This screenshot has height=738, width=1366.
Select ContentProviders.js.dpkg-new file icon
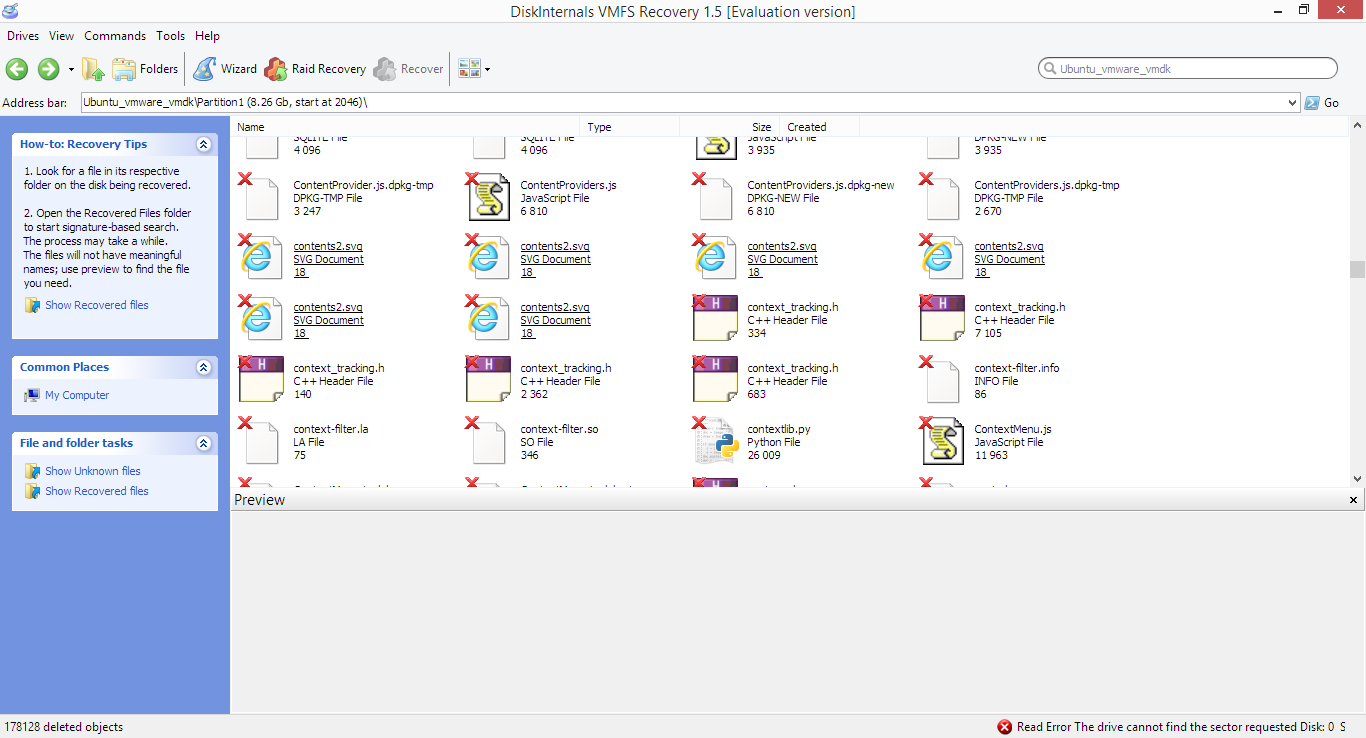pos(716,198)
